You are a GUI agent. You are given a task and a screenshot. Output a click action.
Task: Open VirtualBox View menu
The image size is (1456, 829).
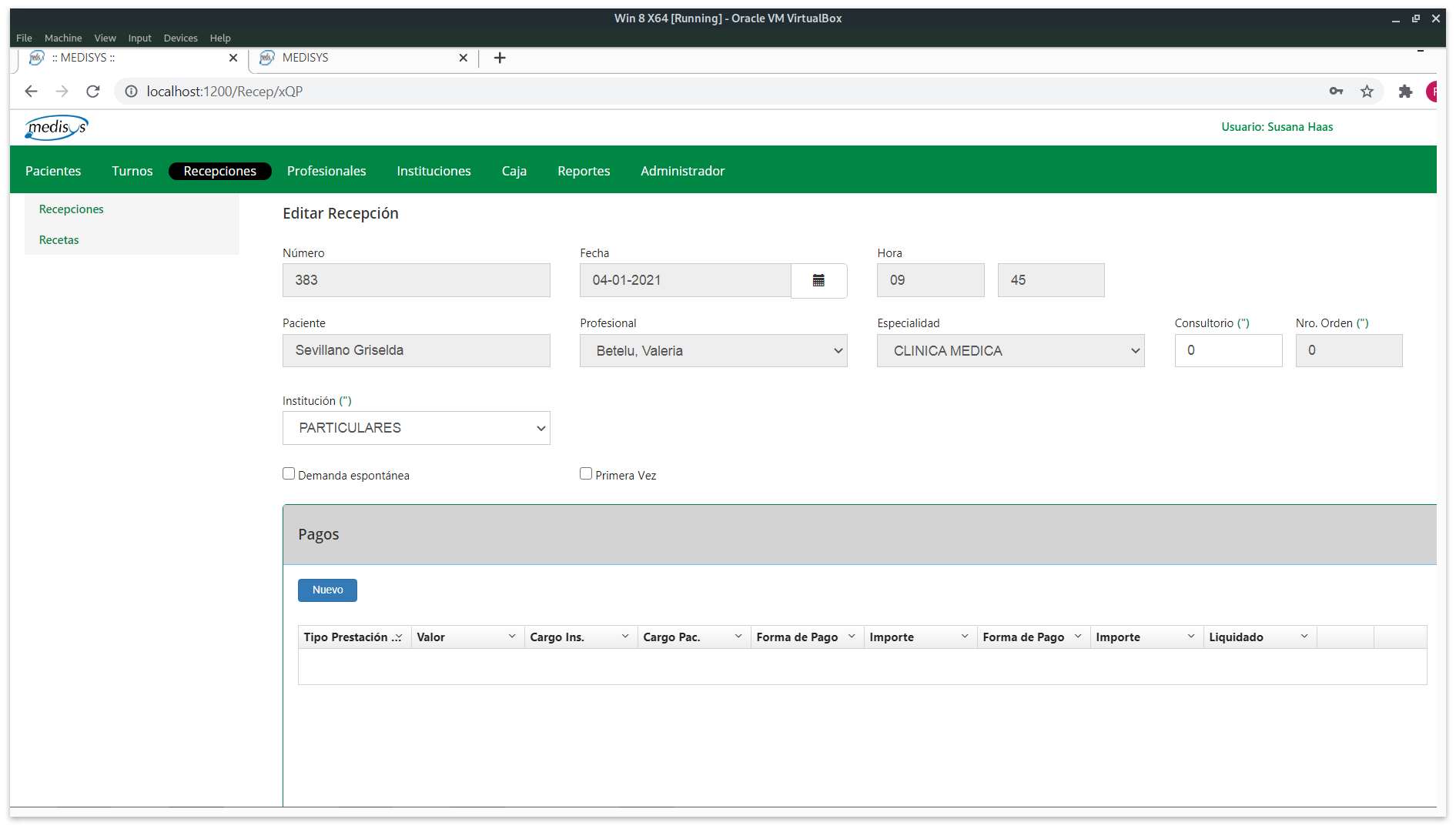click(105, 38)
